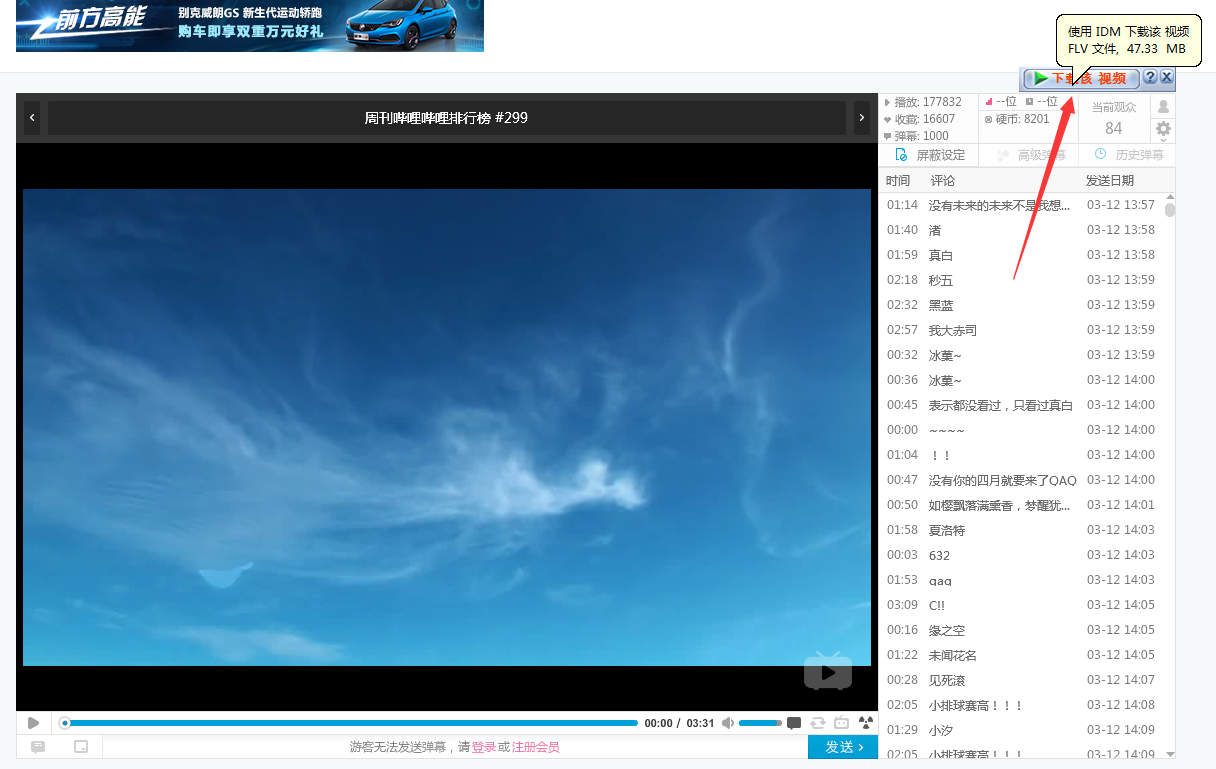
Task: Select the mini-player window icon near danmaku input
Action: pyautogui.click(x=81, y=746)
